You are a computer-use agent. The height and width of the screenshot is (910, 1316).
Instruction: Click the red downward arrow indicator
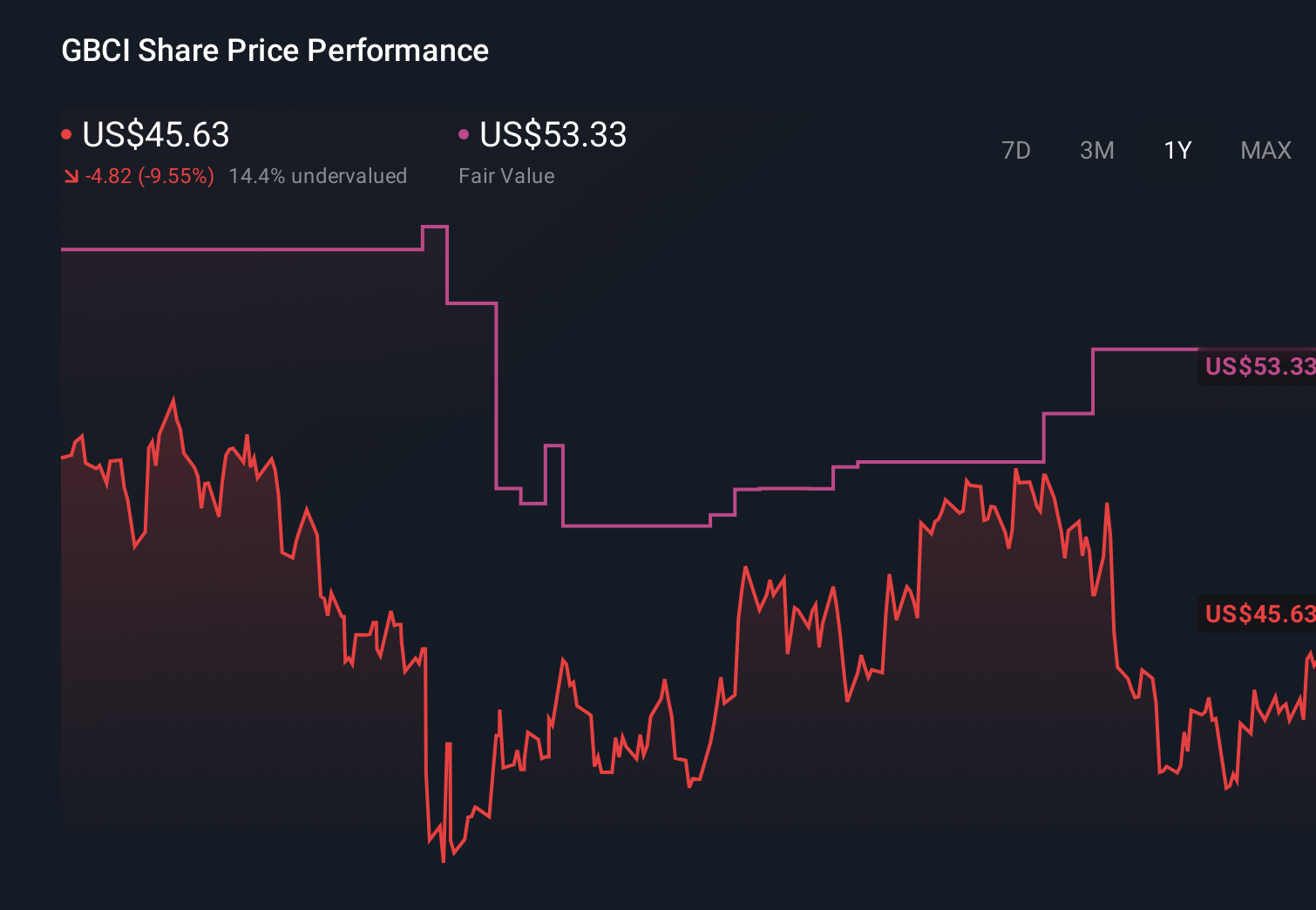coord(71,176)
